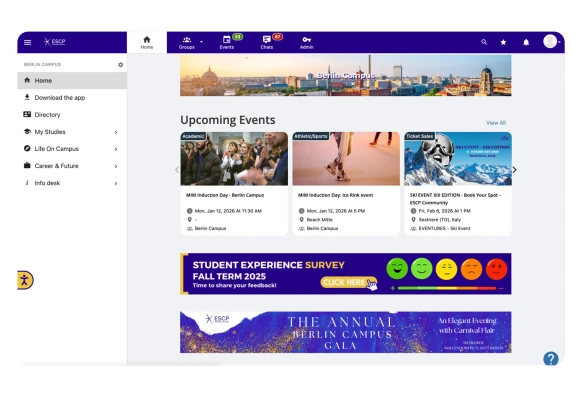Click the Ticket Sales category tag

419,136
